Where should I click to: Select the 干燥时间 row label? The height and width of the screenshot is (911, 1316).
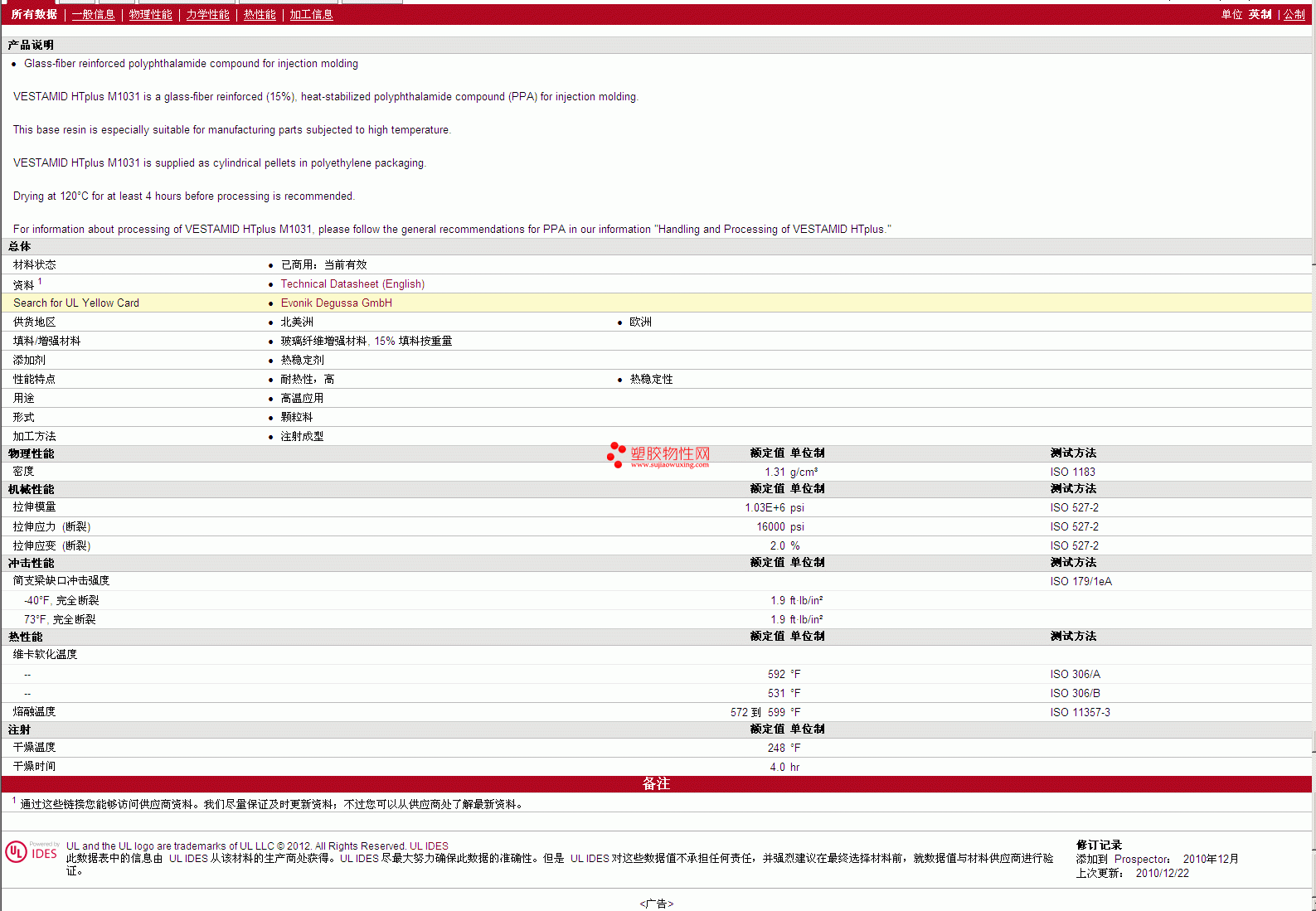(x=34, y=767)
